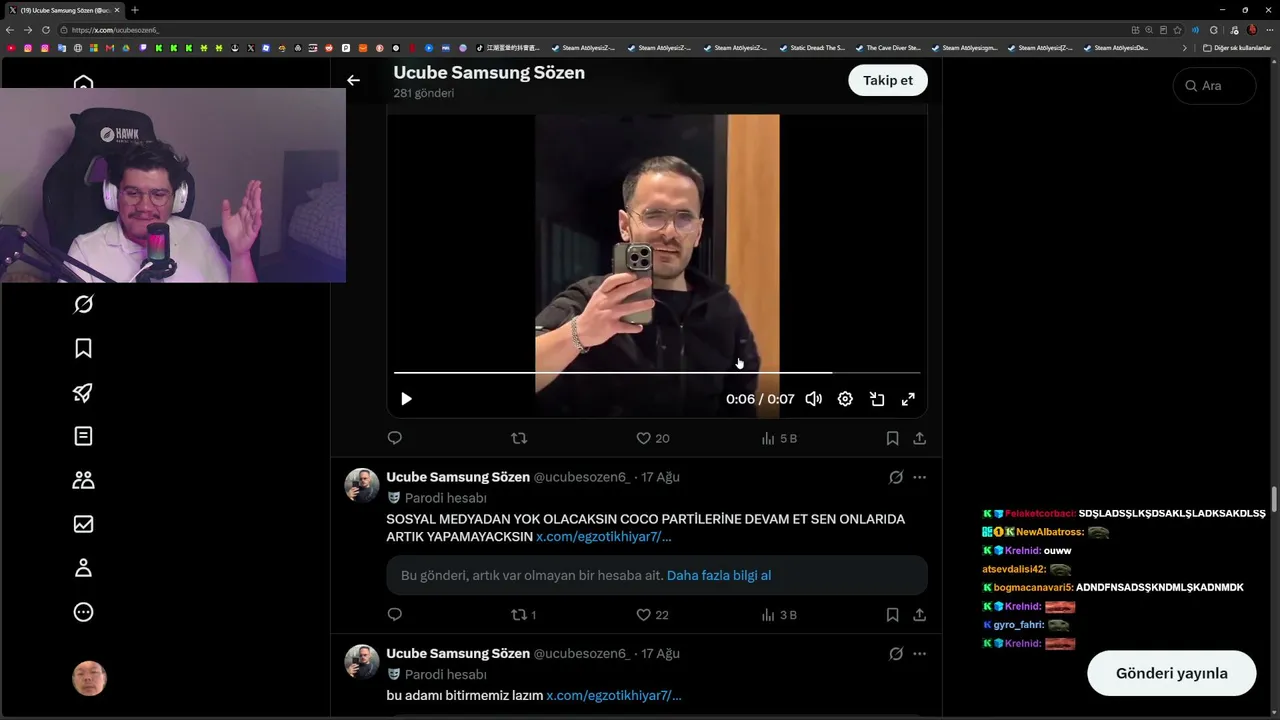This screenshot has height=720, width=1280.
Task: Like the video post with 20 likes
Action: [x=653, y=438]
